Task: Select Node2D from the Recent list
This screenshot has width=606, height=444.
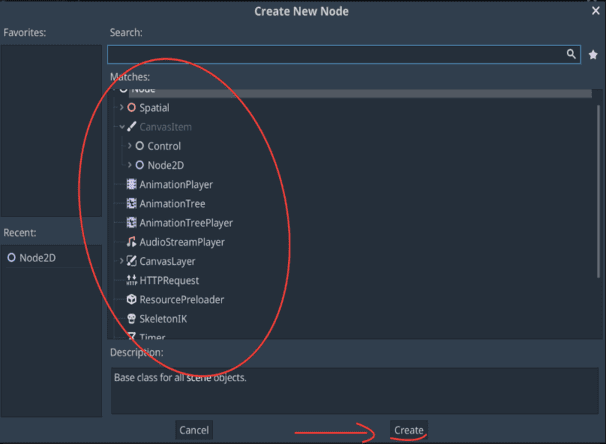Action: tap(39, 257)
